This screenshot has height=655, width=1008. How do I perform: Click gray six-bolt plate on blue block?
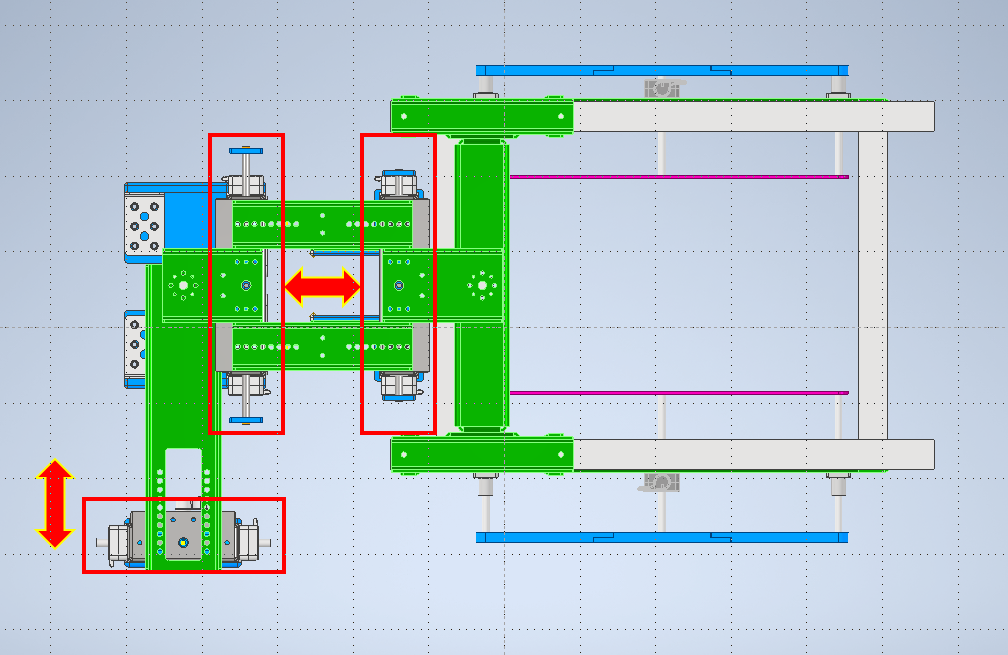click(144, 226)
